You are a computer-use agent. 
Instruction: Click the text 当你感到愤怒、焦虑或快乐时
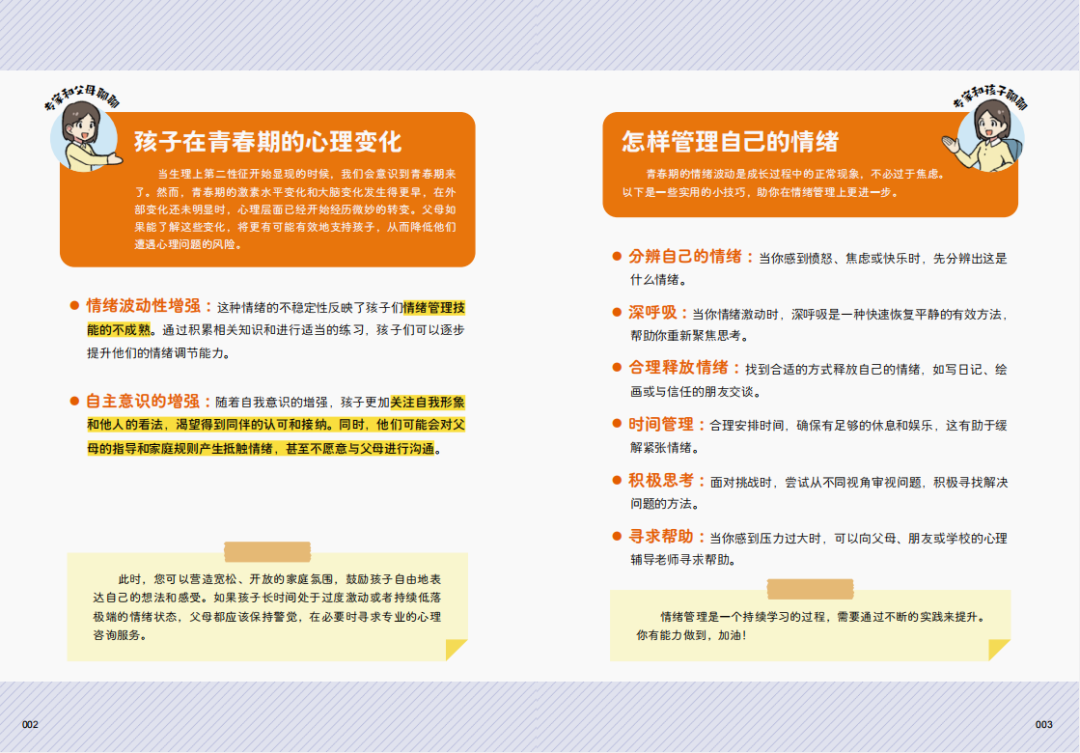pos(839,259)
